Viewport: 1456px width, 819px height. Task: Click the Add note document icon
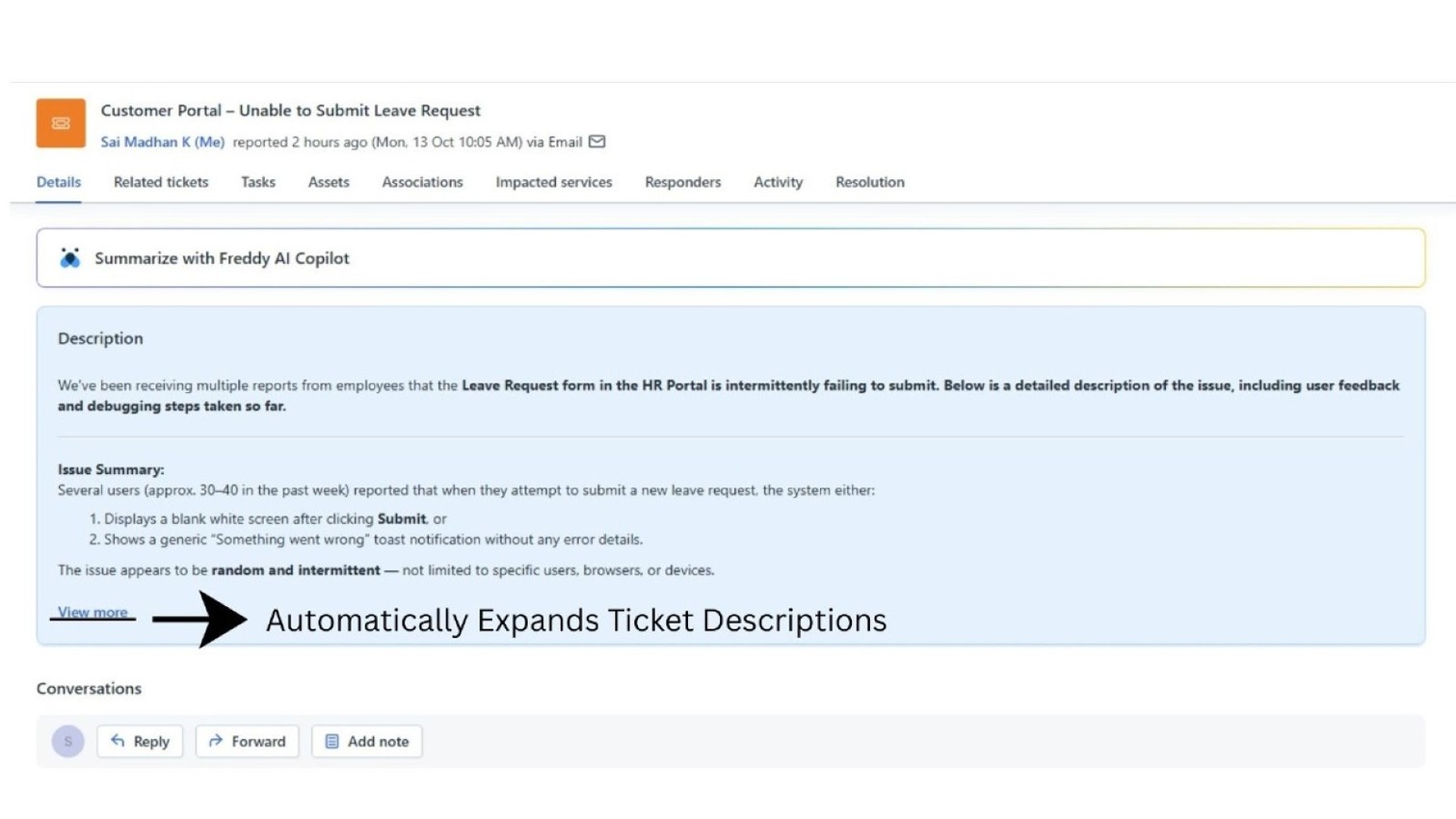[332, 741]
